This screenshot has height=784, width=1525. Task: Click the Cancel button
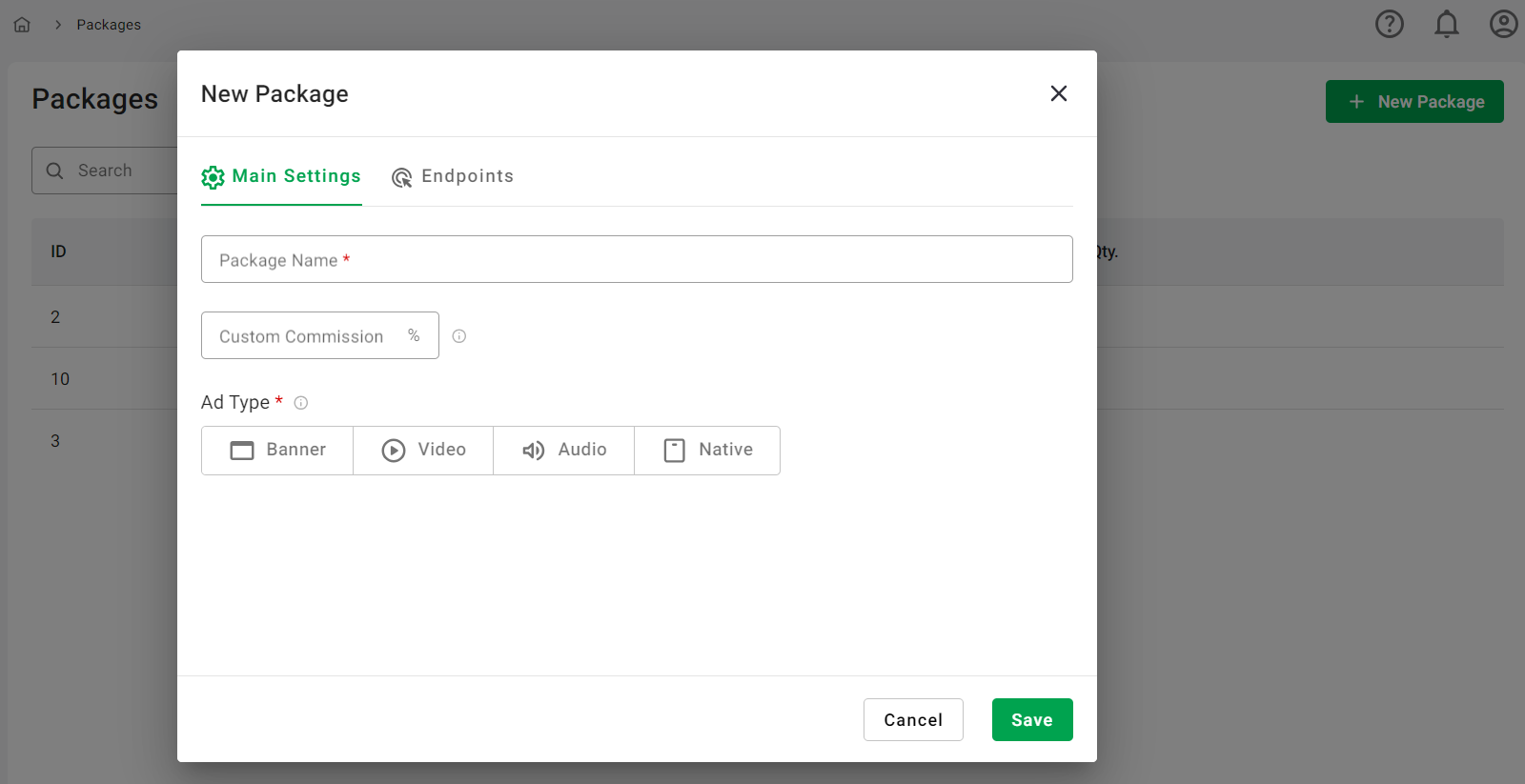(x=912, y=720)
